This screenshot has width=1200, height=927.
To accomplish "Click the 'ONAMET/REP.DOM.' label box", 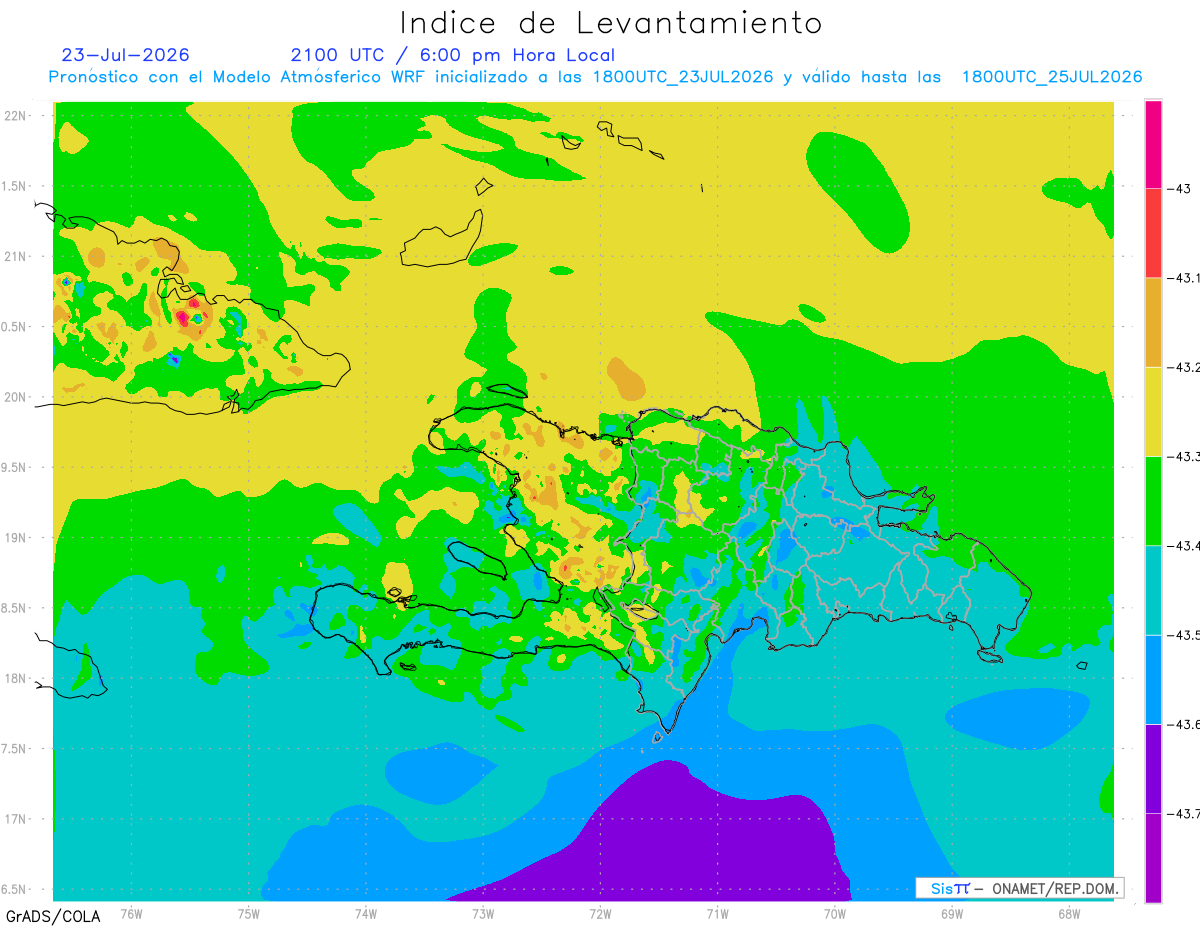I will pyautogui.click(x=1020, y=888).
